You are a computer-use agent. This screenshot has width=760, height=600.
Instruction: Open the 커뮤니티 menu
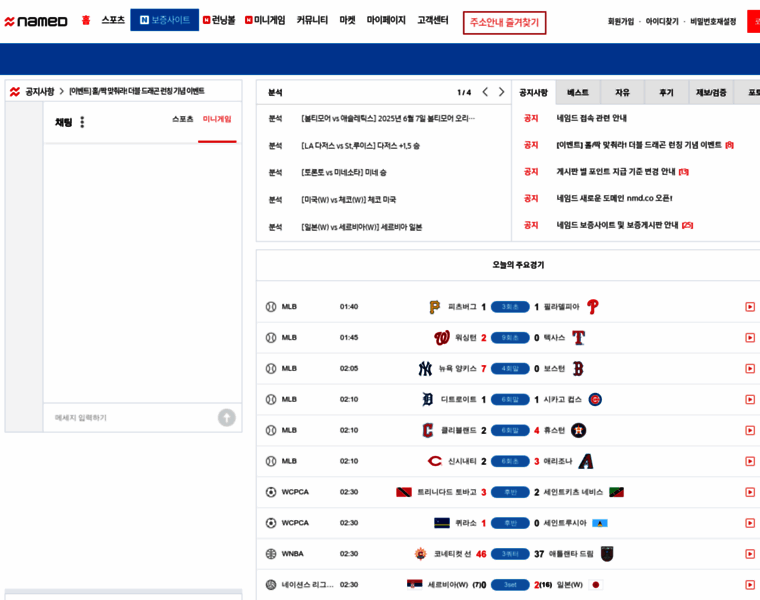312,20
